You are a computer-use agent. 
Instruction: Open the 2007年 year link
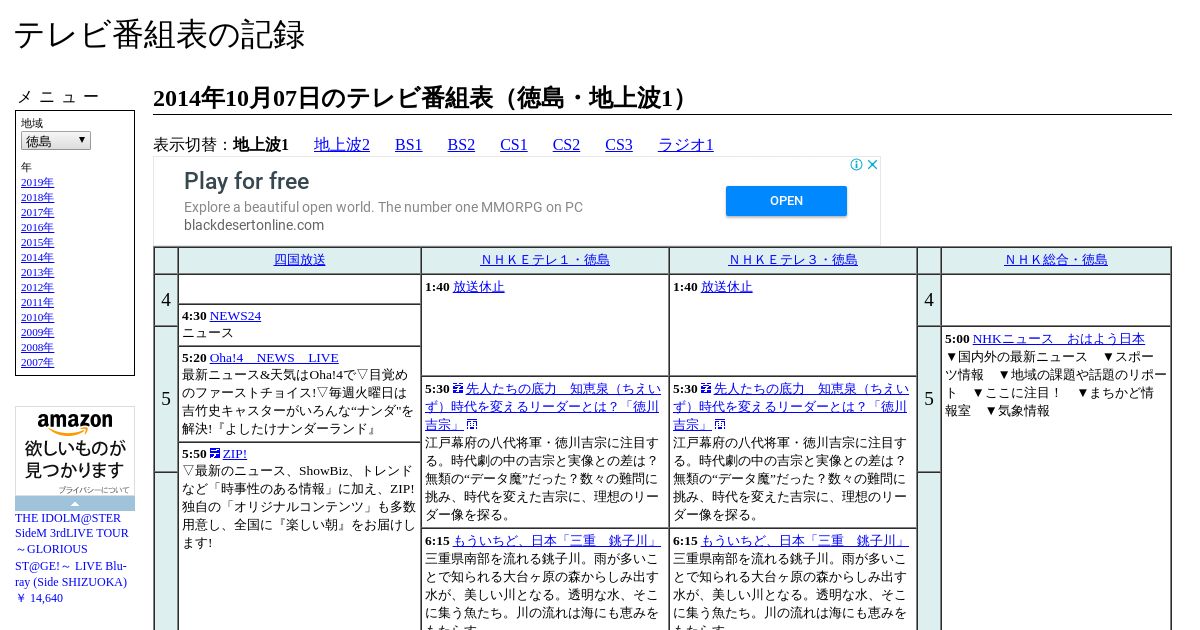[x=37, y=362]
